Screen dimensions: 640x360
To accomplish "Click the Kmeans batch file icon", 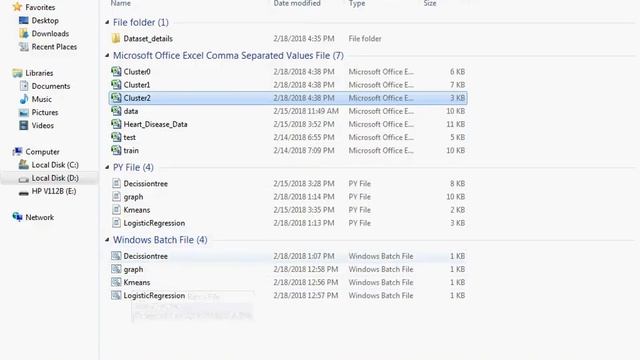I will coord(116,282).
